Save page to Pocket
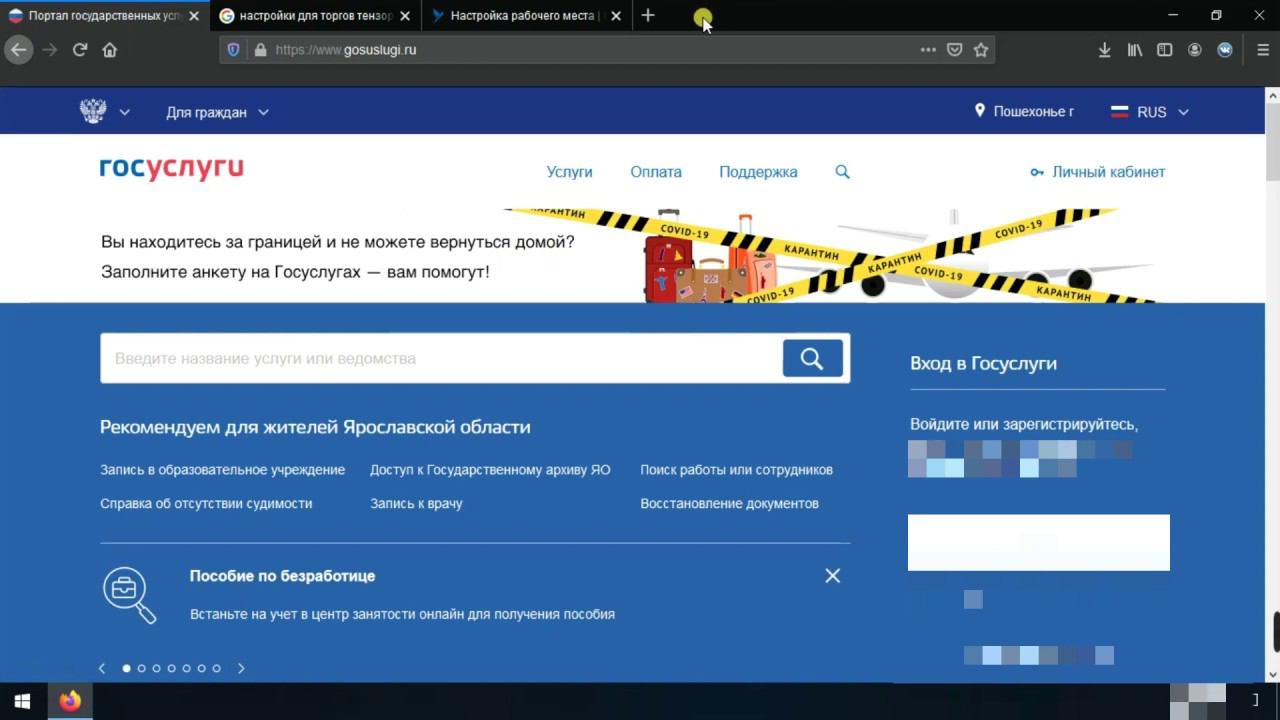 click(955, 50)
